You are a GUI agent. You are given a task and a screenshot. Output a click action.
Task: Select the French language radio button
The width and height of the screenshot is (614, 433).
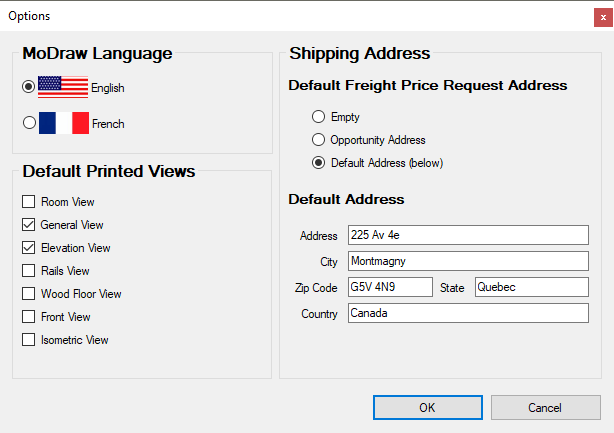coord(28,124)
